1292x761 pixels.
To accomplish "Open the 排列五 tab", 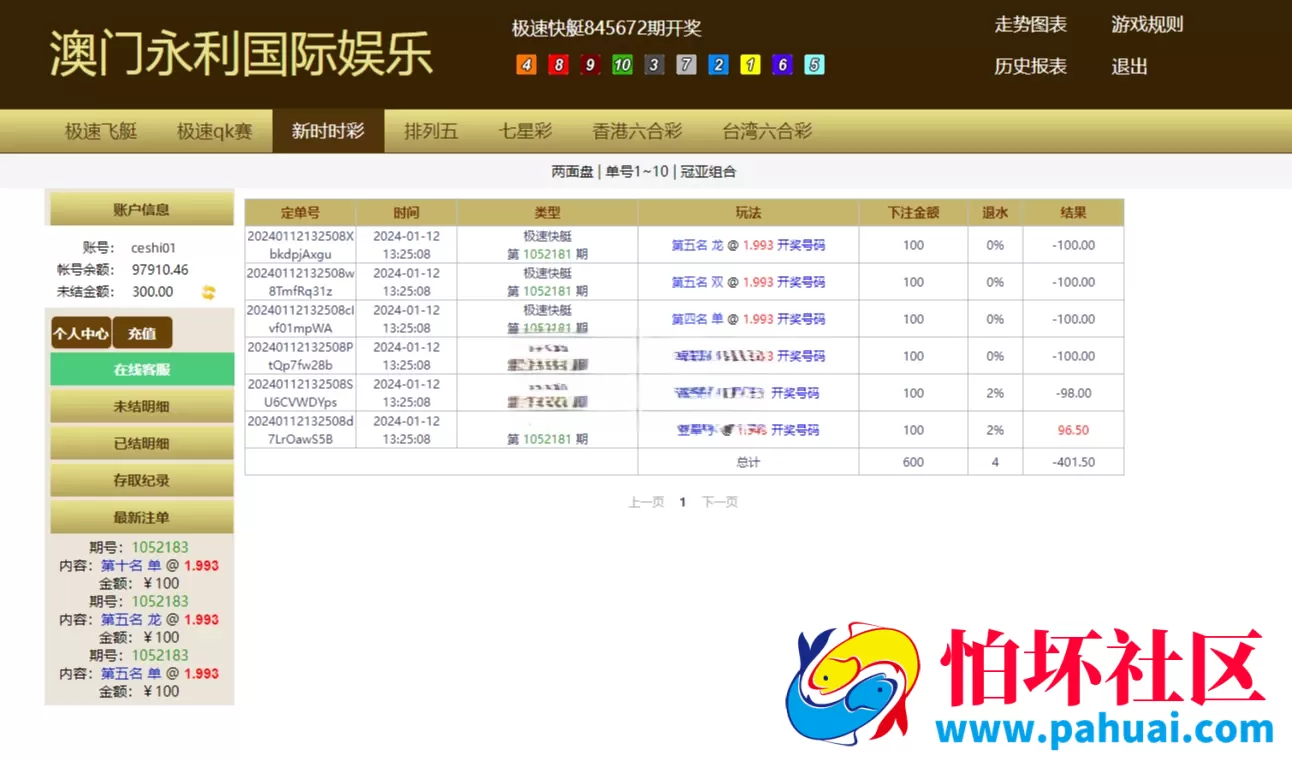I will [431, 131].
